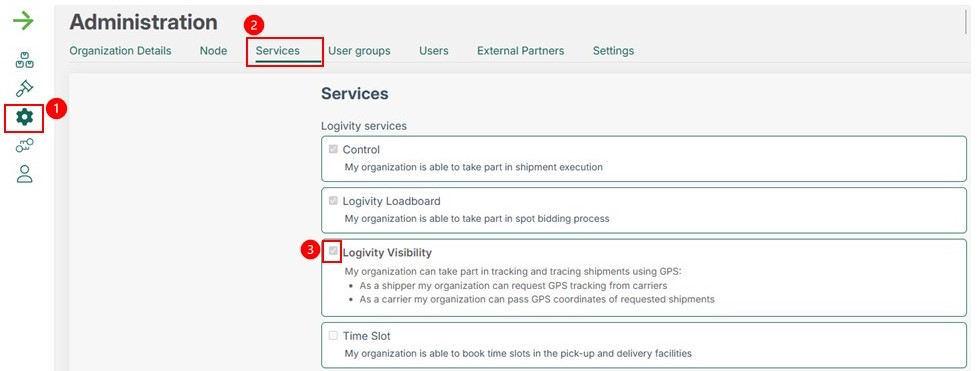Click the Services section heading
Viewport: 980px width, 371px height.
tap(354, 94)
